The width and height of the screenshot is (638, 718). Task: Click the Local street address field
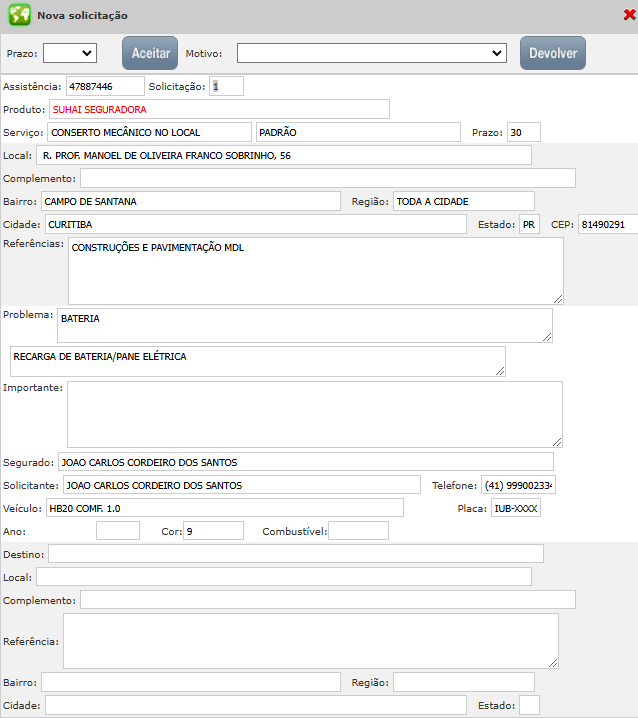284,155
